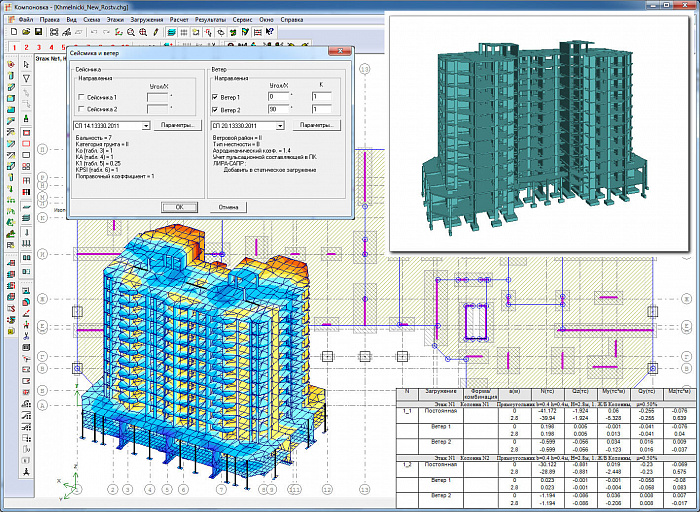Click the table cell value -41.172

546,411
